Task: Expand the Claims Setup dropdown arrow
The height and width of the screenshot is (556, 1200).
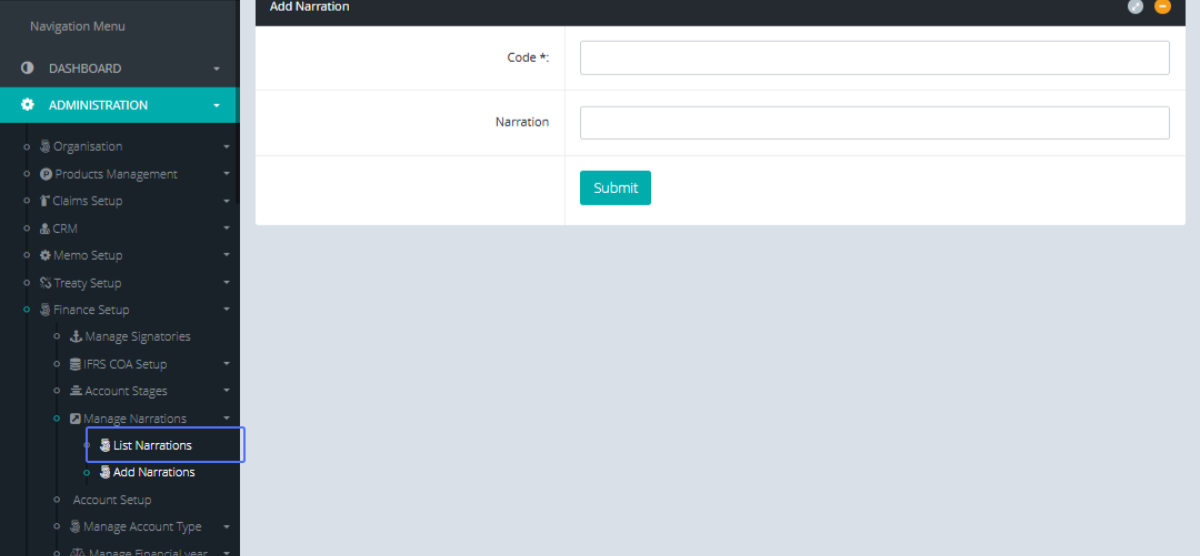Action: click(226, 201)
